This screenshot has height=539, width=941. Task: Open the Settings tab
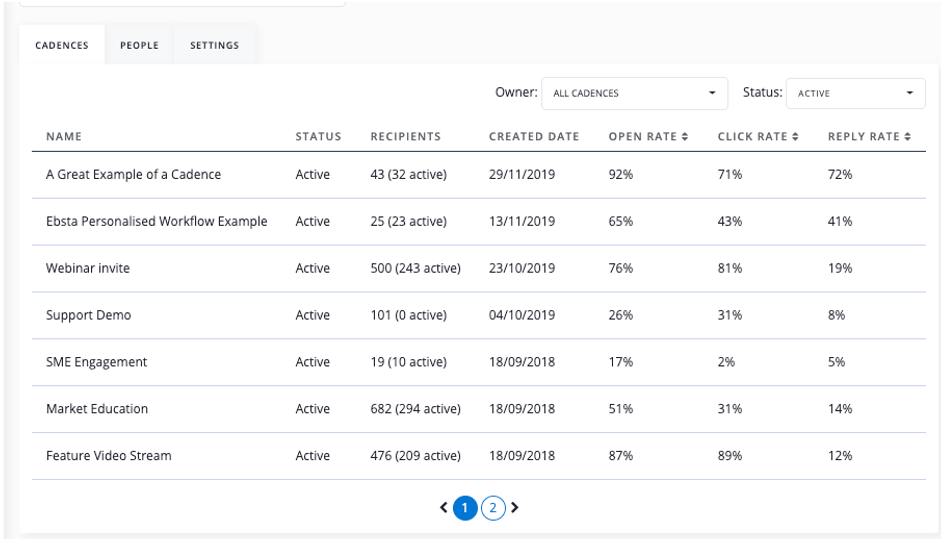(x=214, y=45)
